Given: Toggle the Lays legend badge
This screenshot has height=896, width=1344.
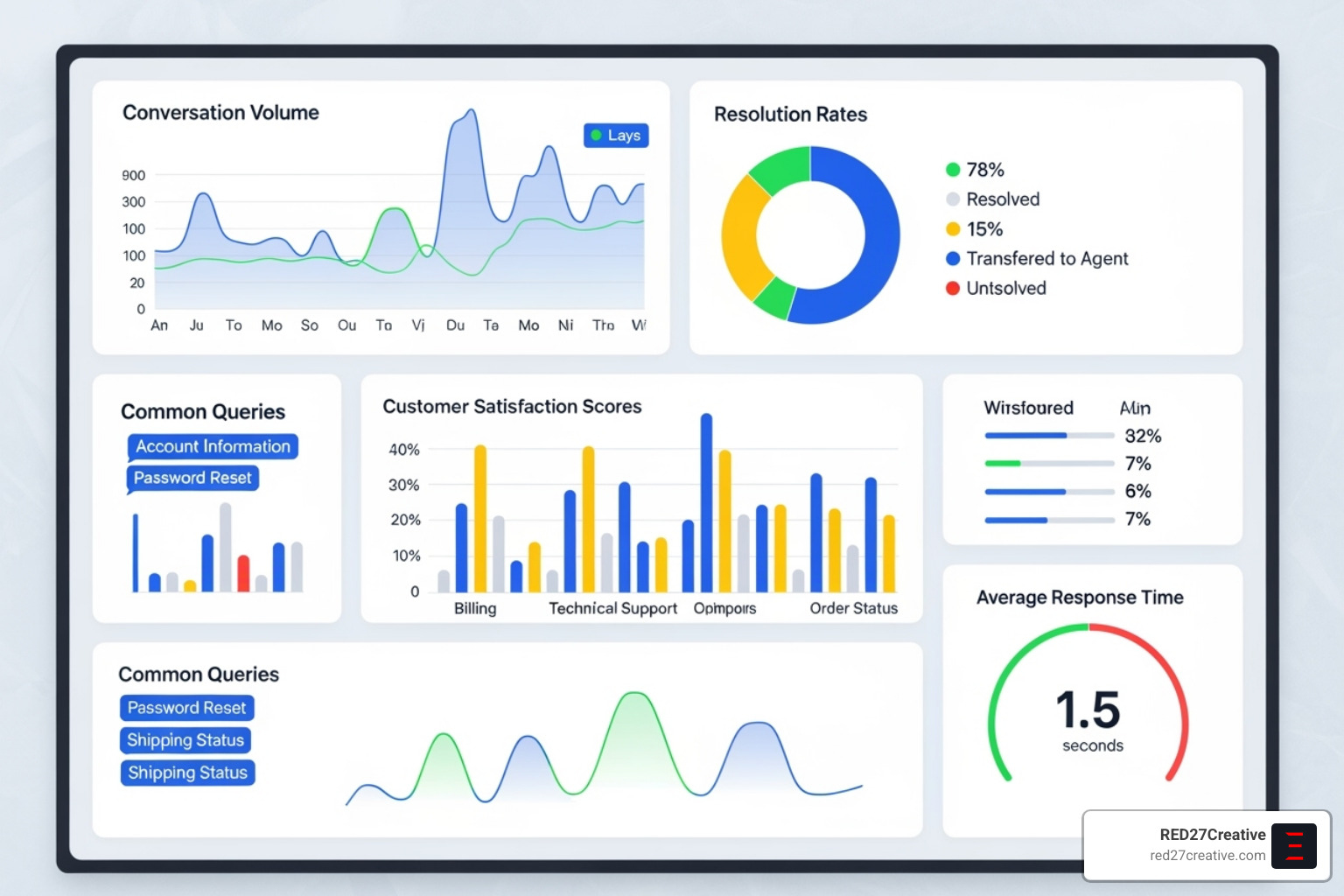Looking at the screenshot, I should 616,136.
